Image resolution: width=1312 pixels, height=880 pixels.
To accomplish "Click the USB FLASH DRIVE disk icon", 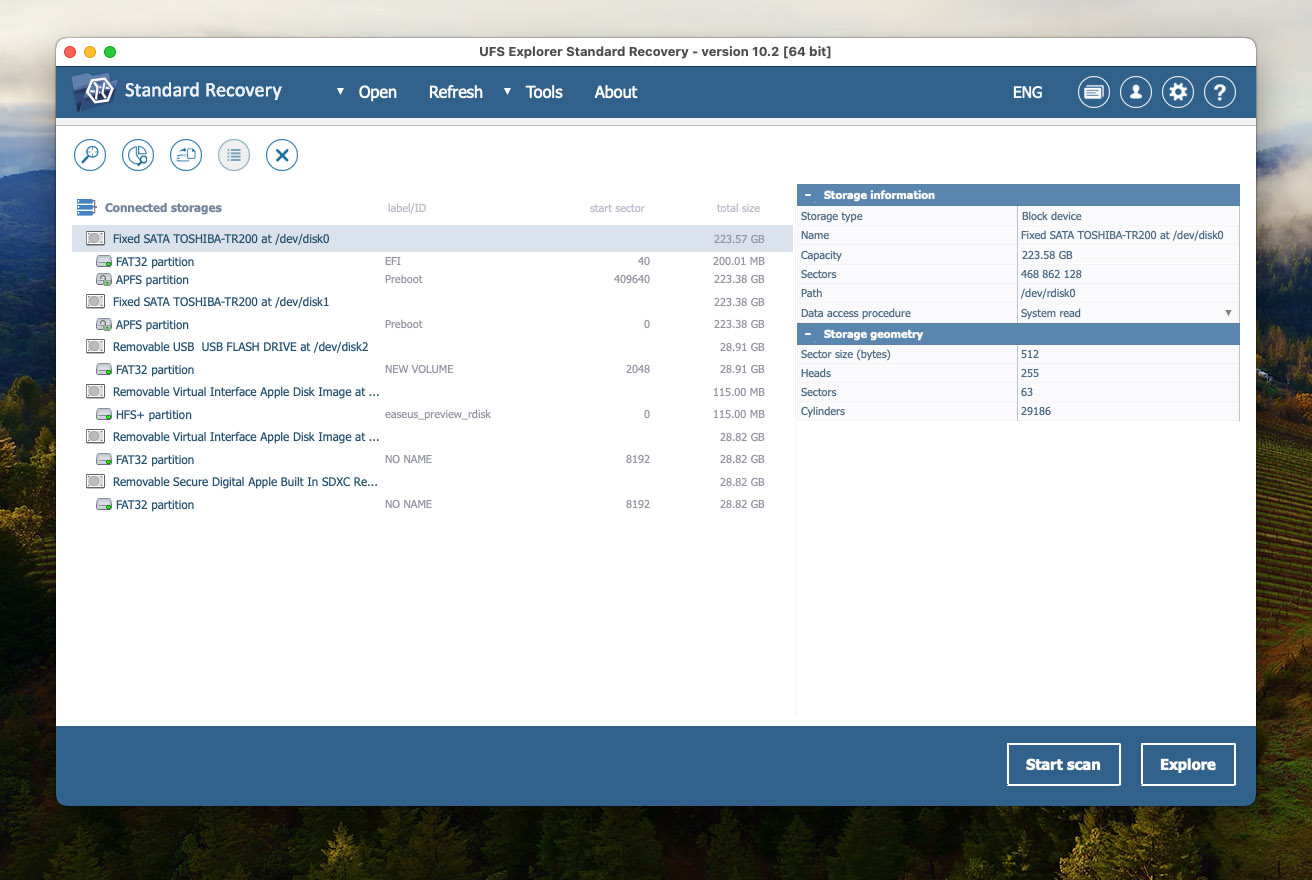I will point(96,346).
